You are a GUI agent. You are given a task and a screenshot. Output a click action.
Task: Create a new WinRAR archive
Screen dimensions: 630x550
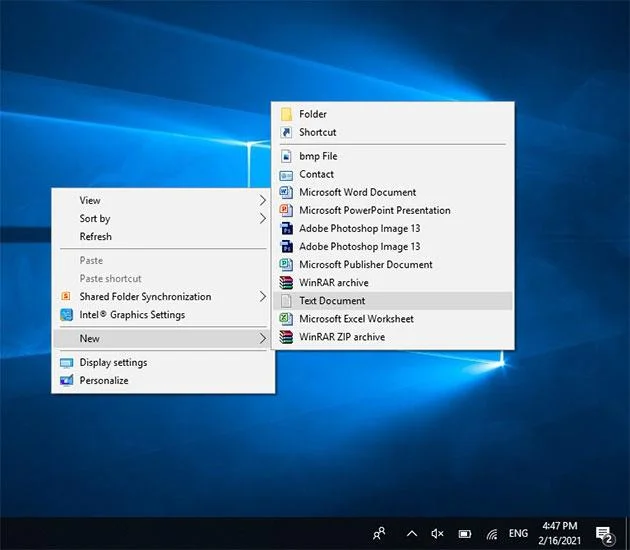click(393, 282)
